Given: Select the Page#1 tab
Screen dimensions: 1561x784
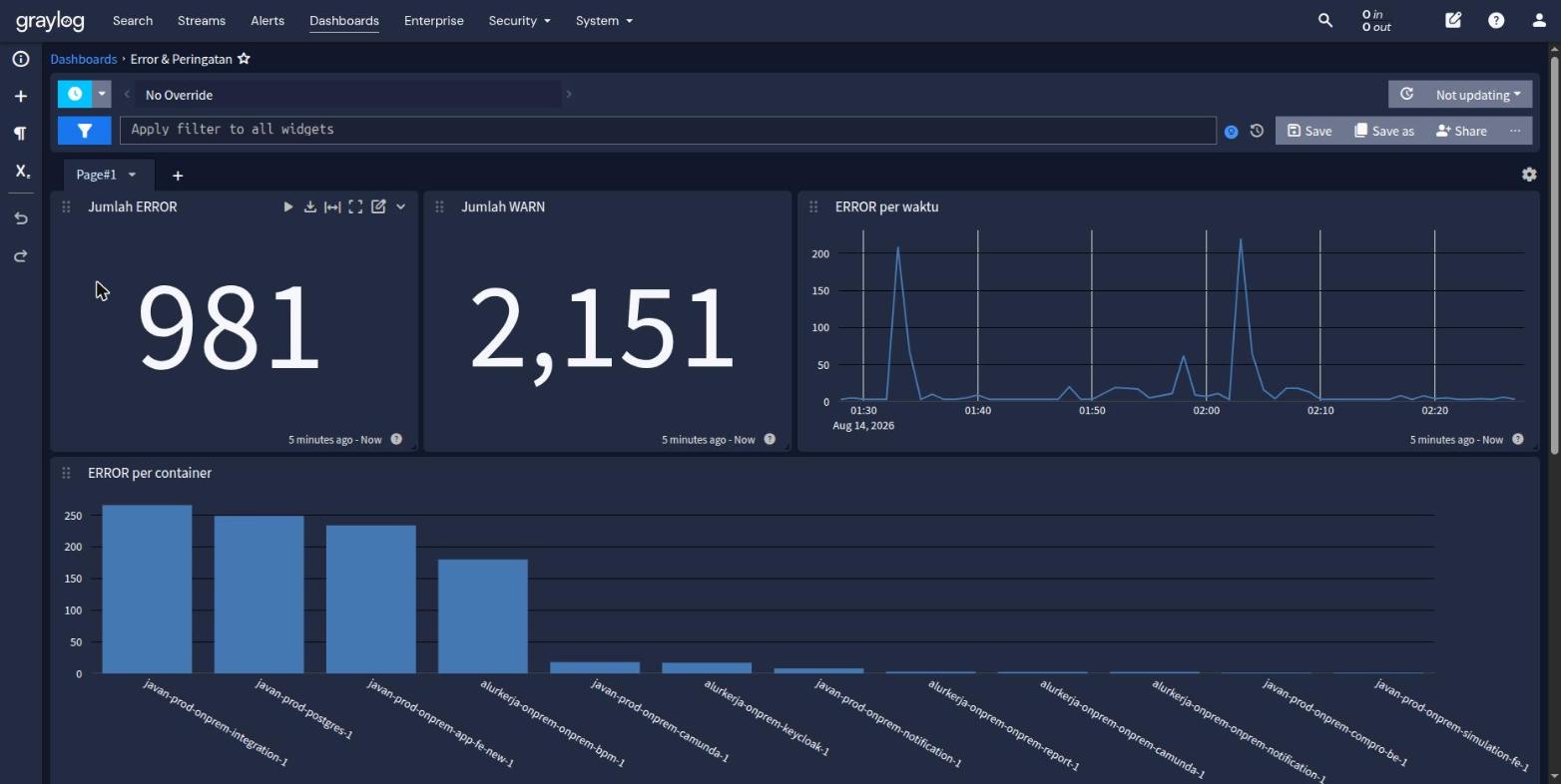Looking at the screenshot, I should coord(96,175).
